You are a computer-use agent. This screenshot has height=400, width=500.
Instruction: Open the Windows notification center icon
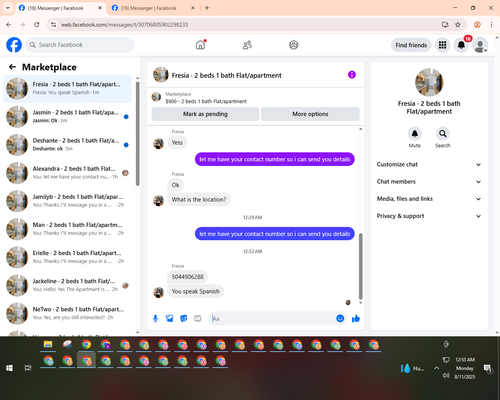tap(488, 368)
